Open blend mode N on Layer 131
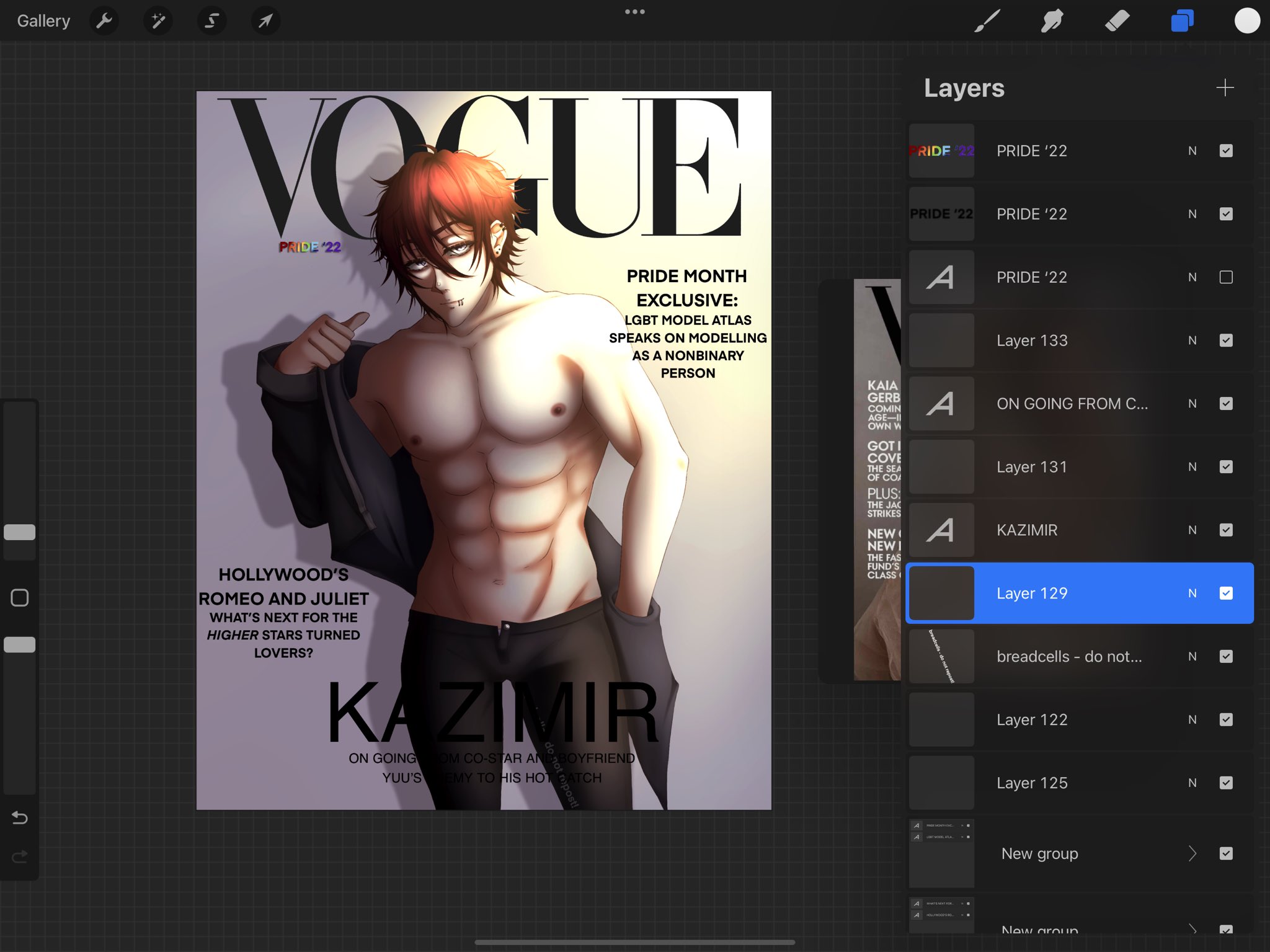 click(1192, 467)
